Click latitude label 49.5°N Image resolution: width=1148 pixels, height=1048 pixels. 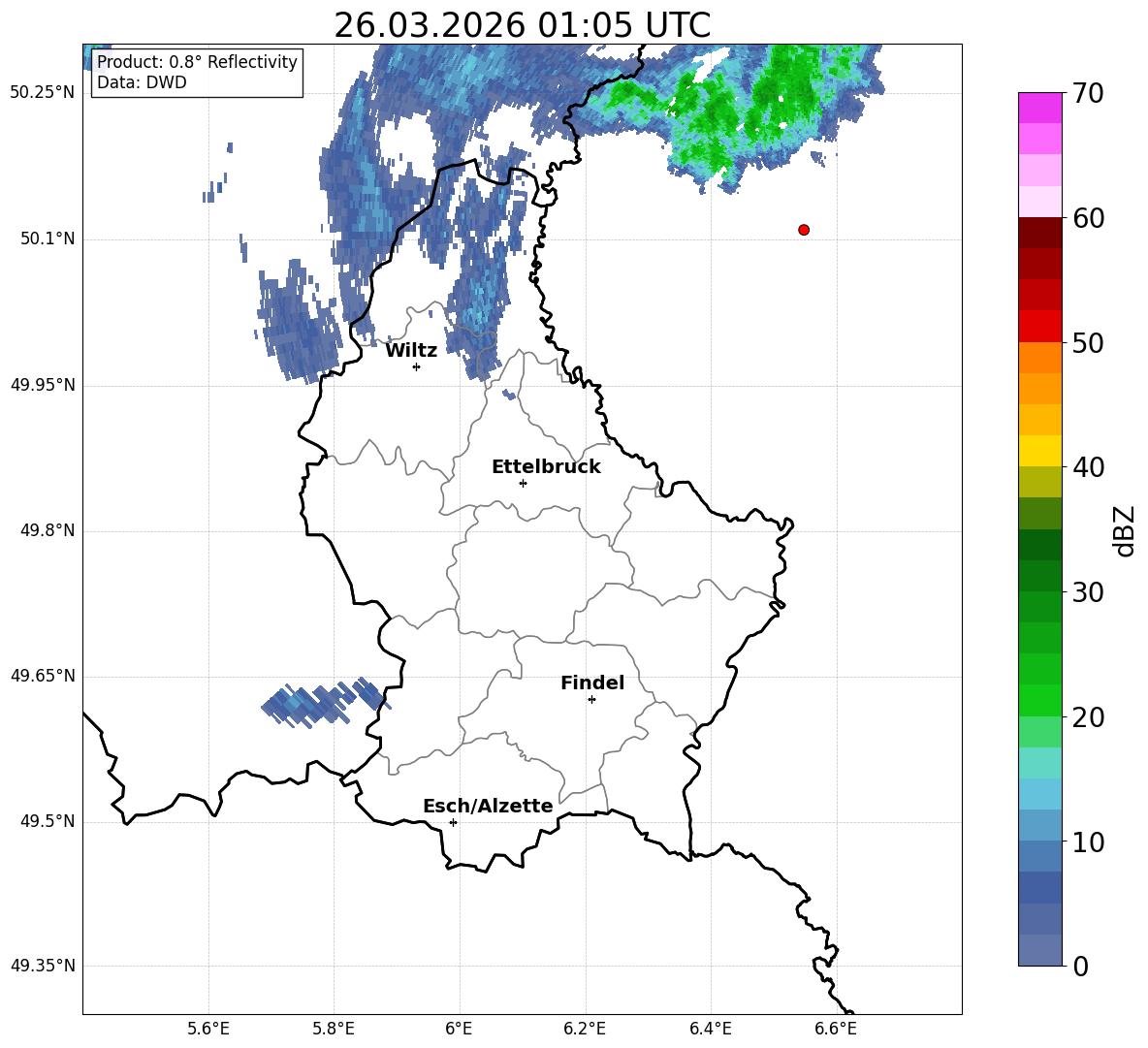pos(48,821)
